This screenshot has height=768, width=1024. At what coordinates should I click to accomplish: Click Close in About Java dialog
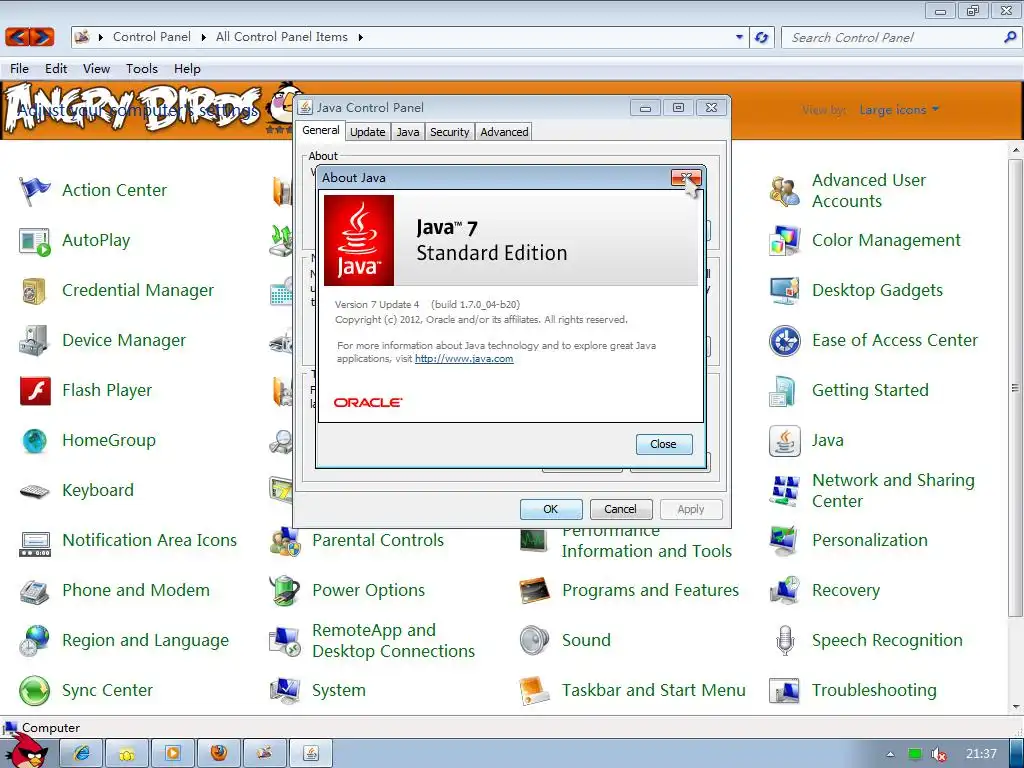[664, 444]
